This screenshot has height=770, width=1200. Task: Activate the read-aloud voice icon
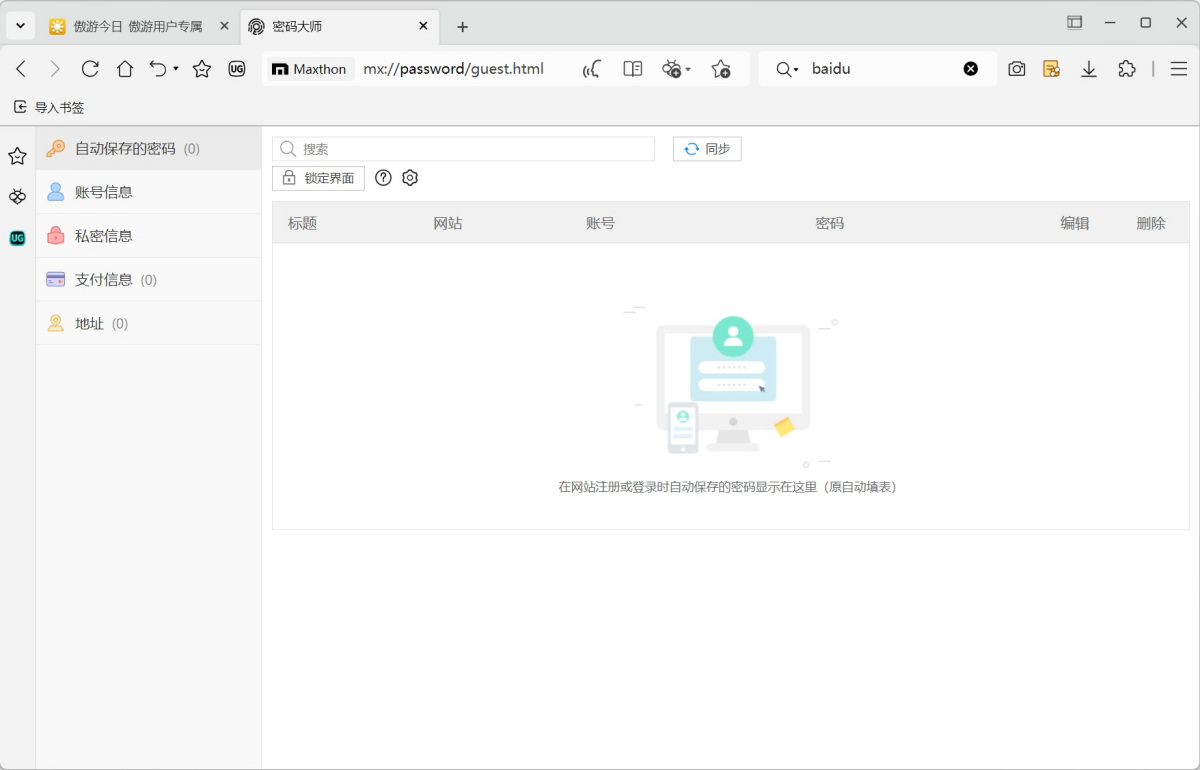tap(590, 69)
